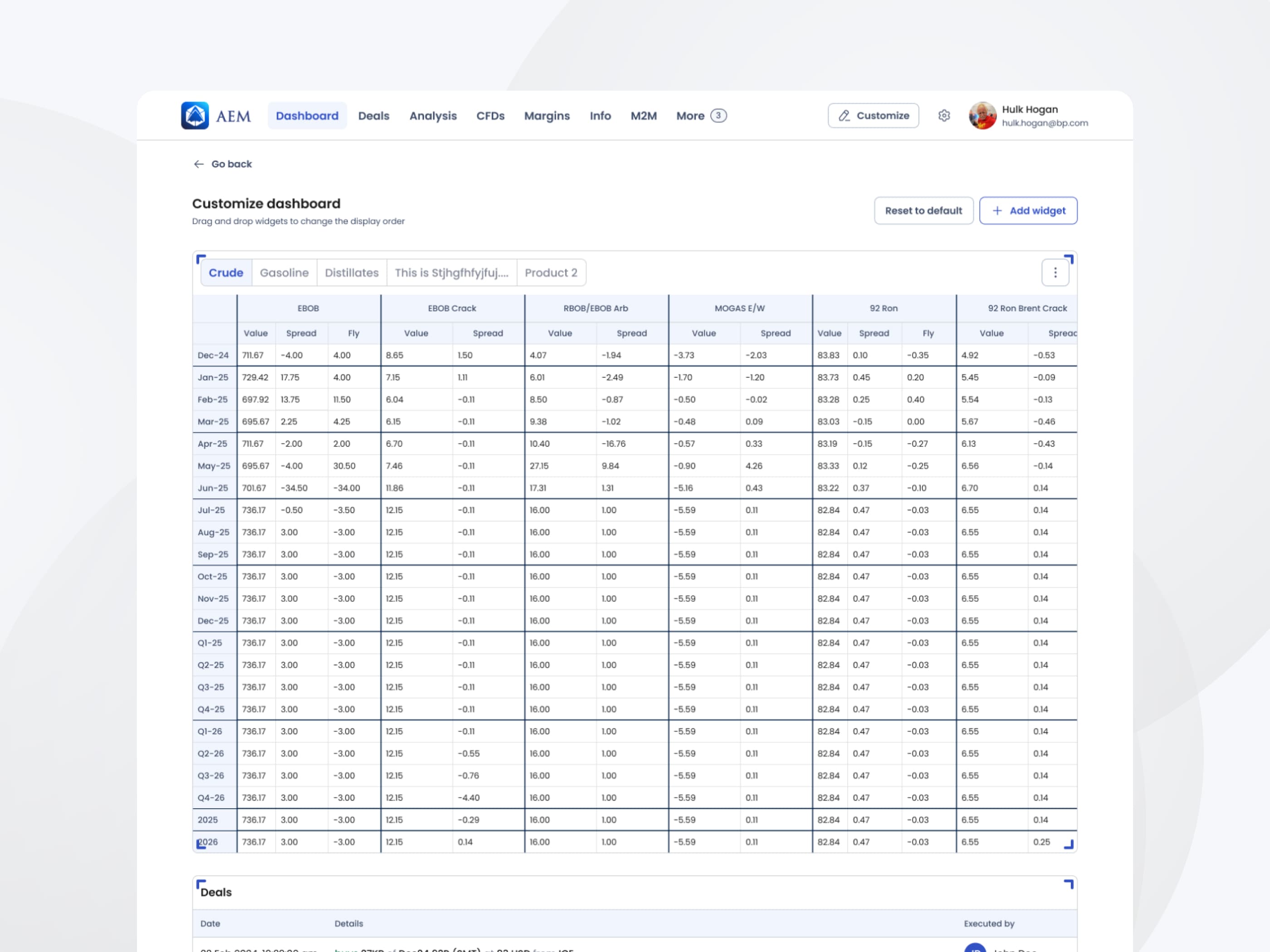Open the table widget three-dot menu

click(1055, 272)
